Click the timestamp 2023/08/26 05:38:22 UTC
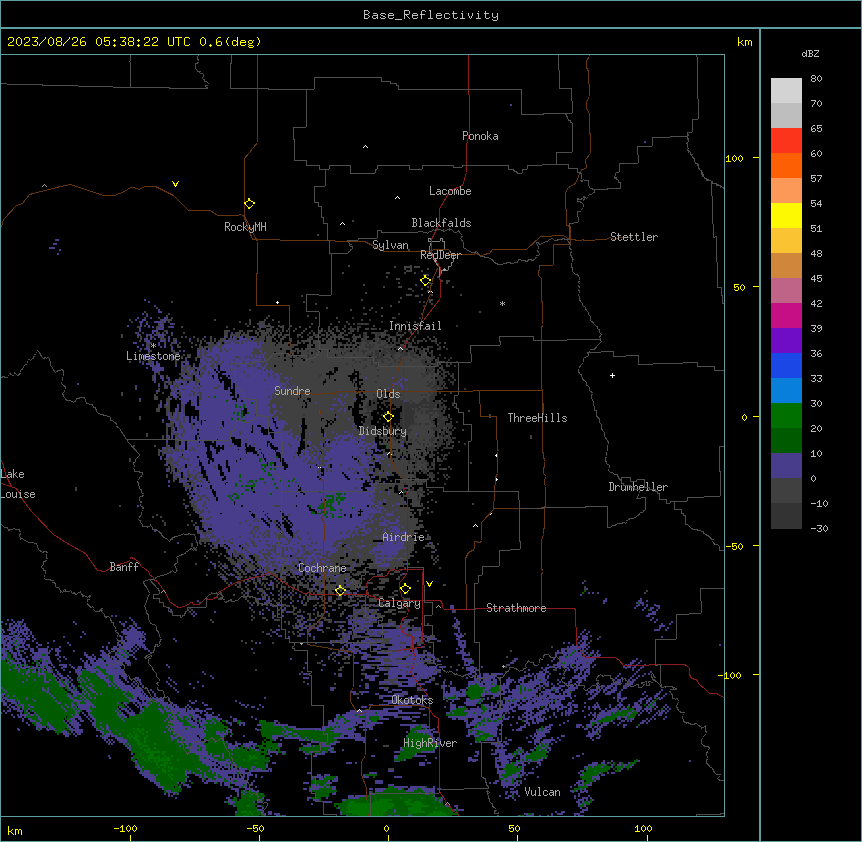Image resolution: width=862 pixels, height=842 pixels. [99, 42]
